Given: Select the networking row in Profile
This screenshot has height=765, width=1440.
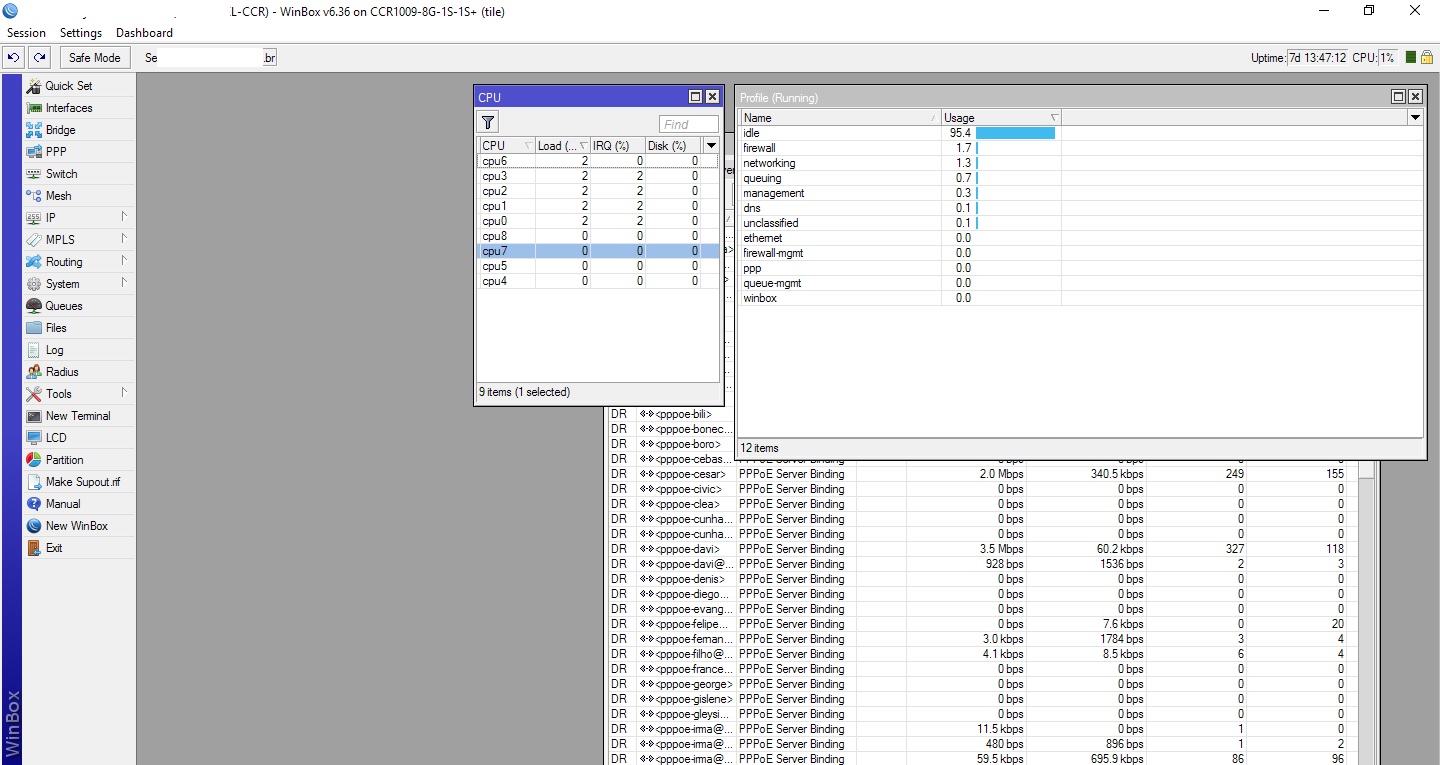Looking at the screenshot, I should (x=1080, y=163).
